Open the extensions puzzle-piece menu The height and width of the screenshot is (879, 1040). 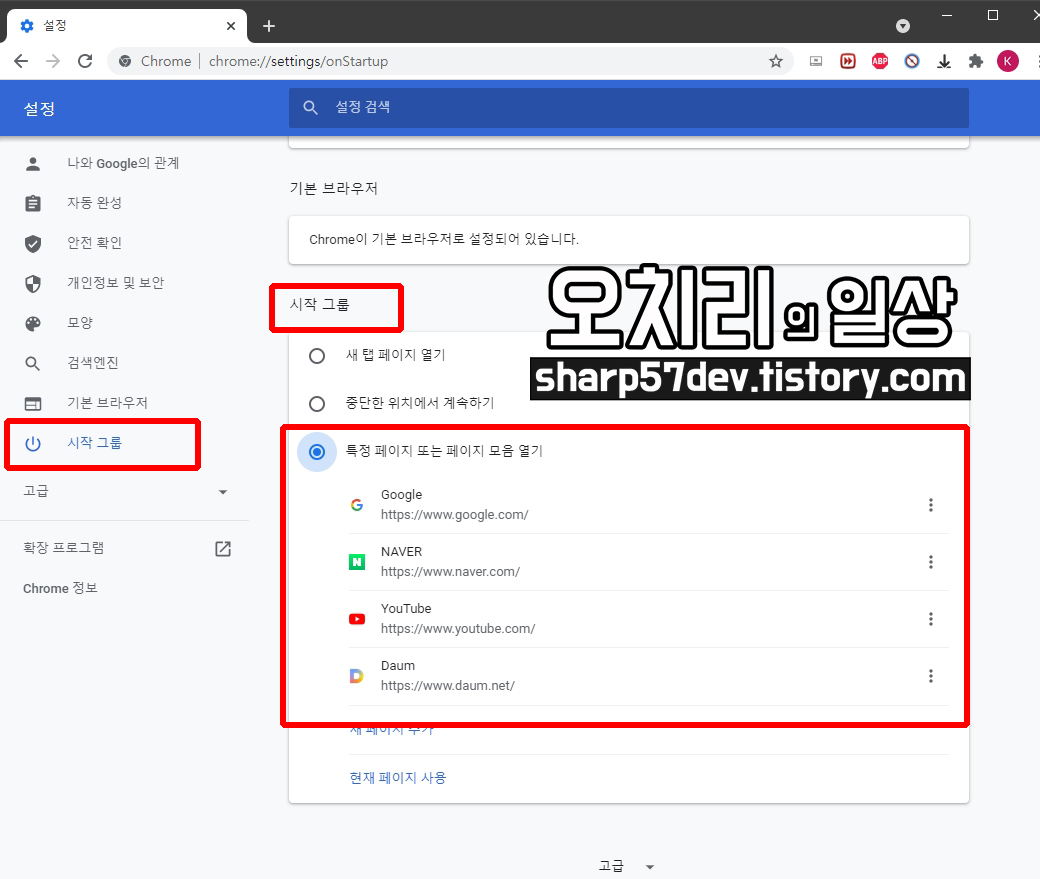976,62
